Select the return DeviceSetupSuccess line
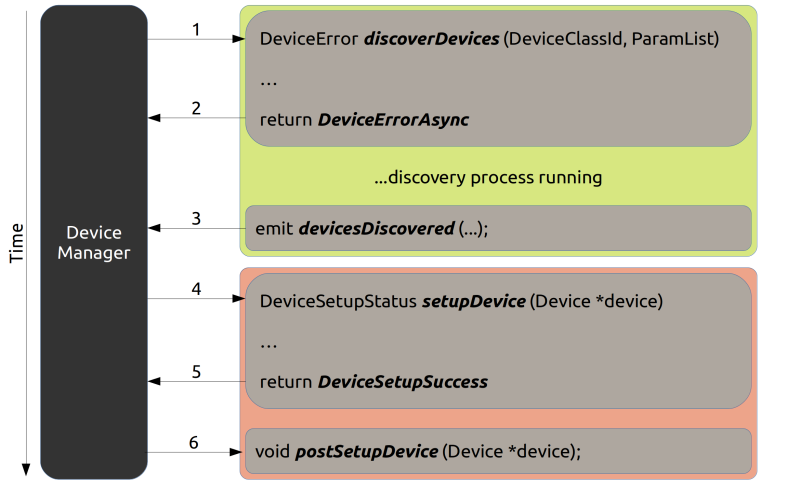 coord(373,382)
